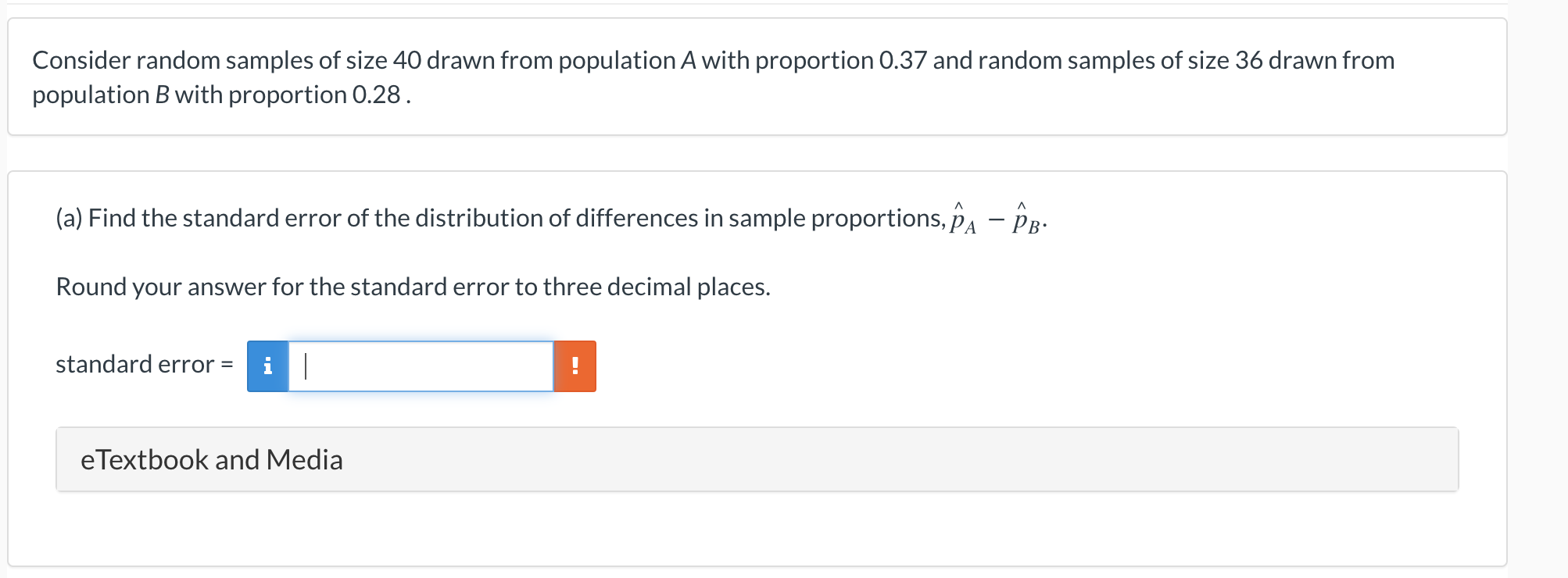Click the minus sign between the p-hat symbols

[x=994, y=220]
